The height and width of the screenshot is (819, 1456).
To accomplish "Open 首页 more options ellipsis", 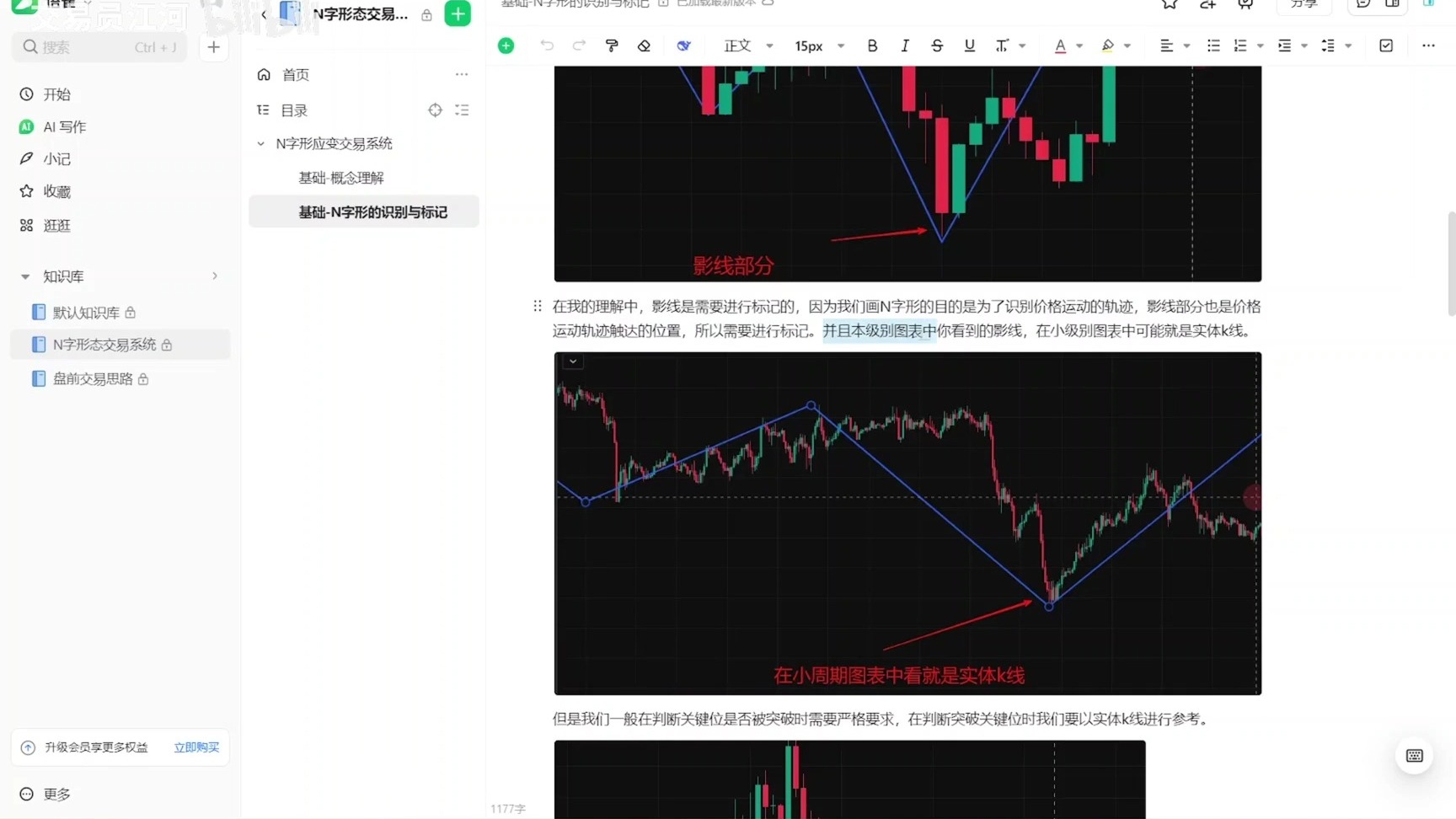I will (x=462, y=74).
